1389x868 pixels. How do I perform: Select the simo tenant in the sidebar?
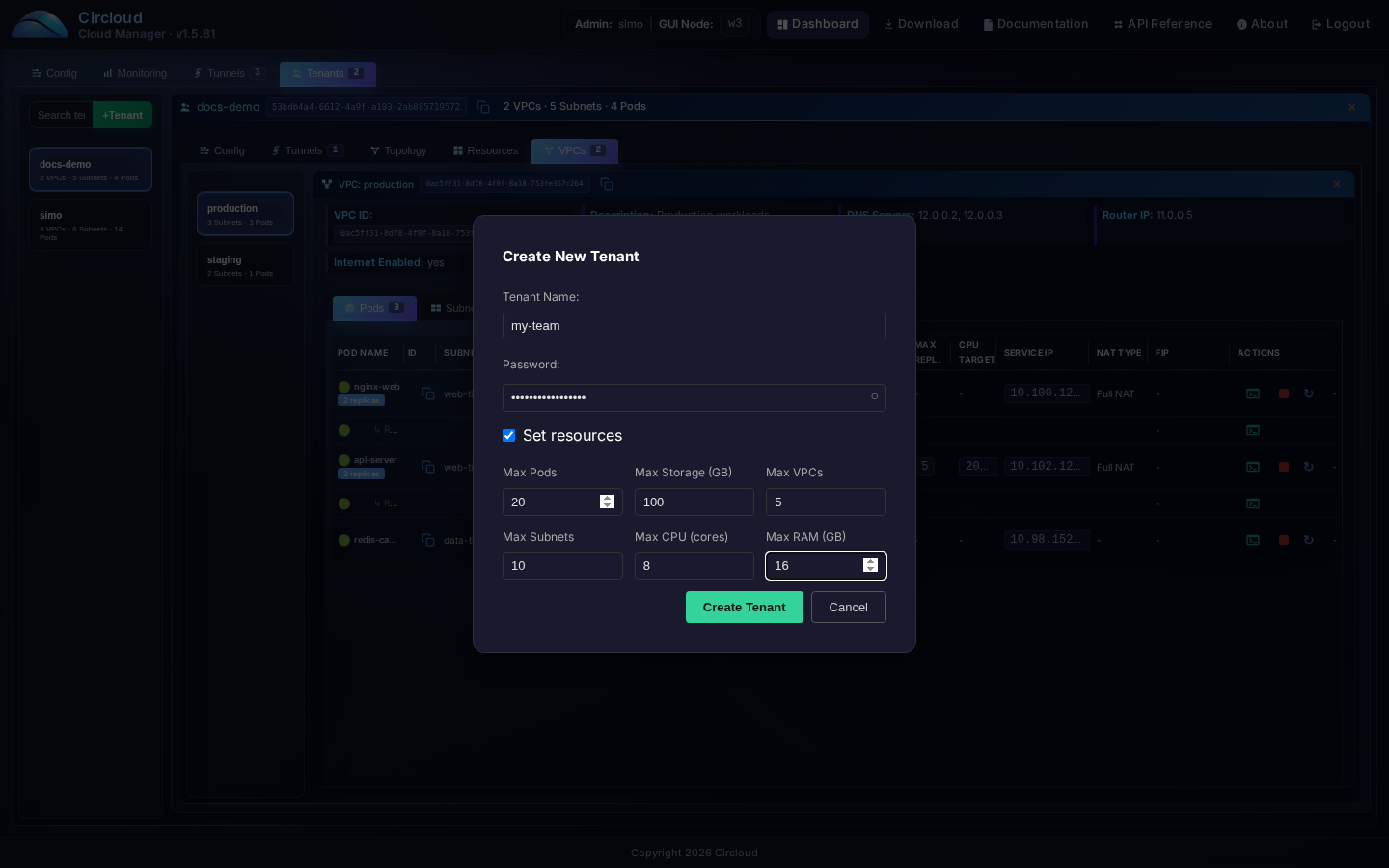[x=90, y=224]
